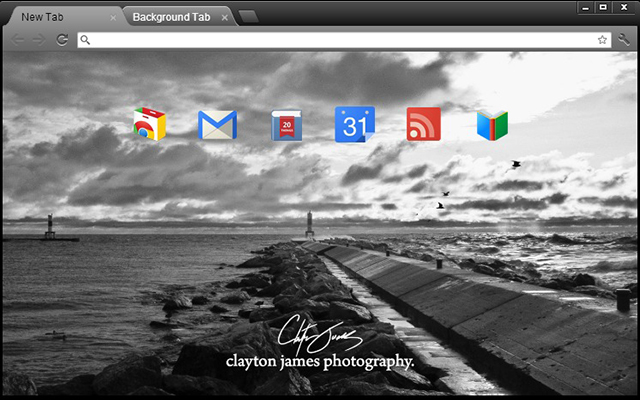The width and height of the screenshot is (640, 400).
Task: Close the Background Tab
Action: point(225,18)
